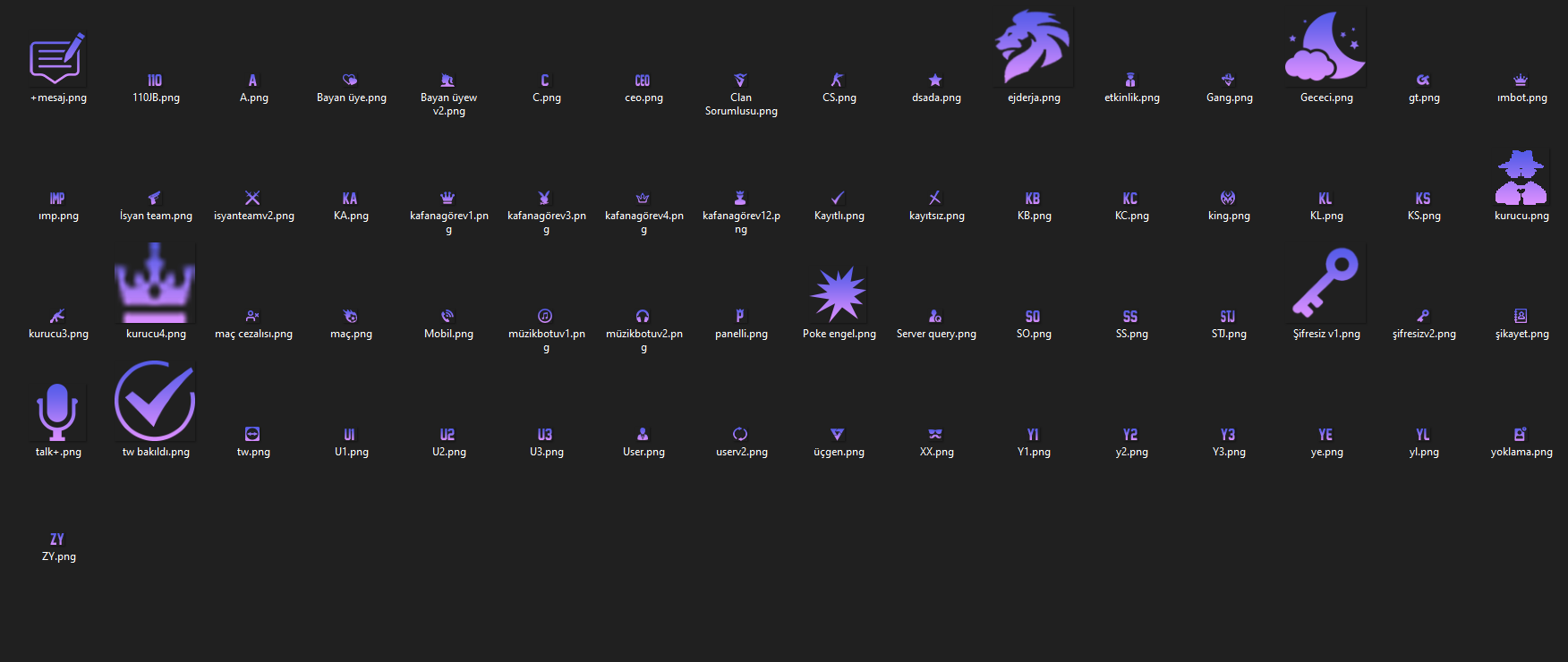The width and height of the screenshot is (1568, 662).
Task: Select İsyan team.png icon
Action: point(155,199)
